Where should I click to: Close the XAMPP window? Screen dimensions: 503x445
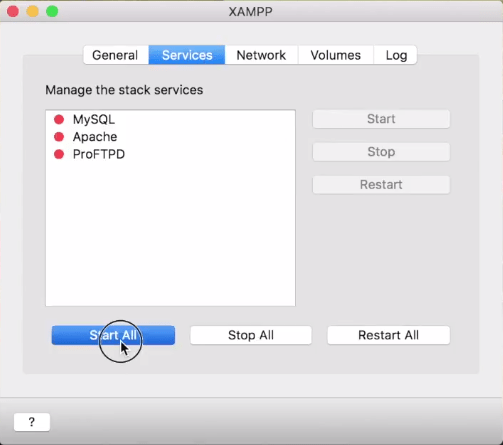pos(13,11)
